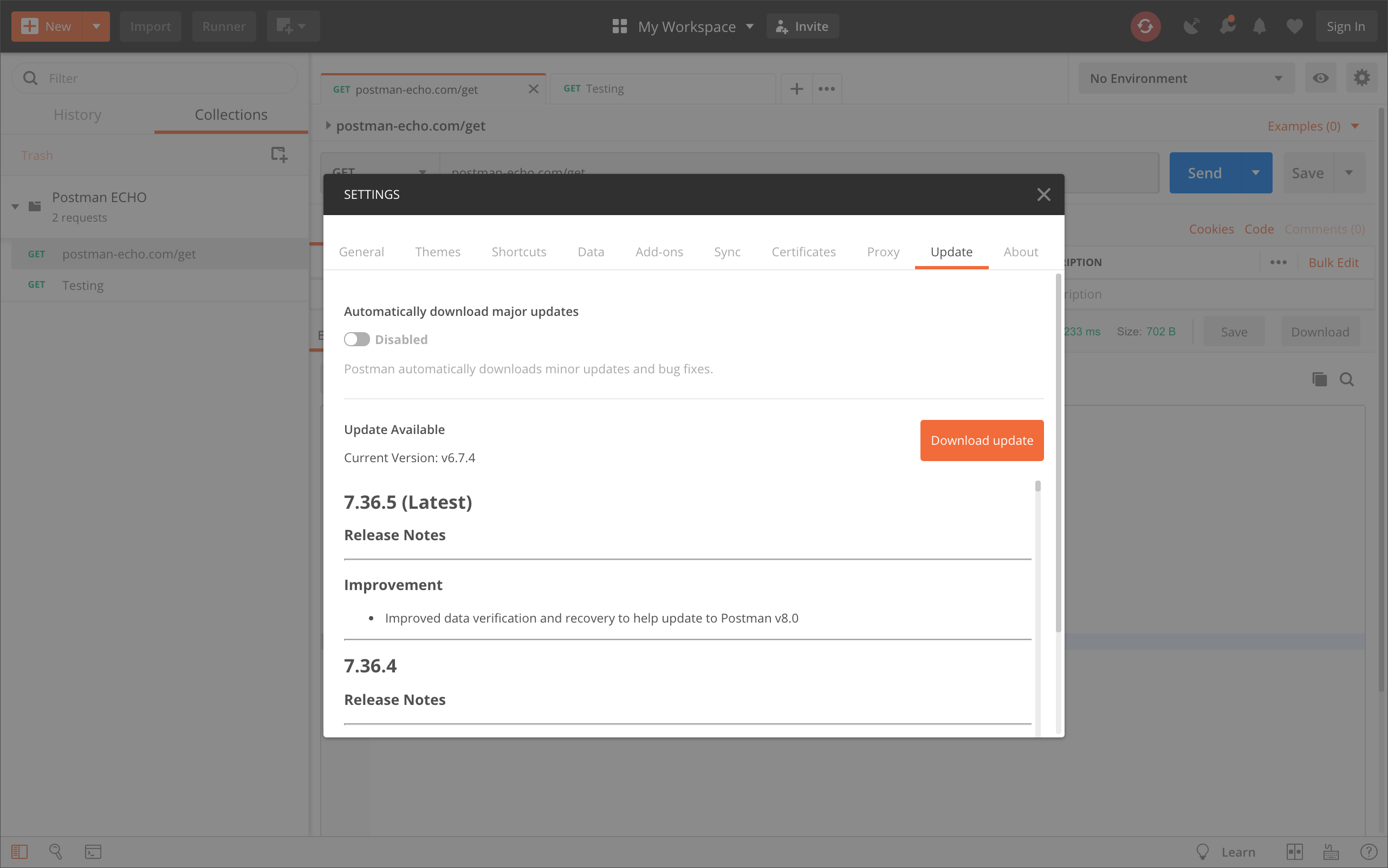This screenshot has height=868, width=1388.
Task: Switch to General settings tab
Action: pyautogui.click(x=361, y=252)
